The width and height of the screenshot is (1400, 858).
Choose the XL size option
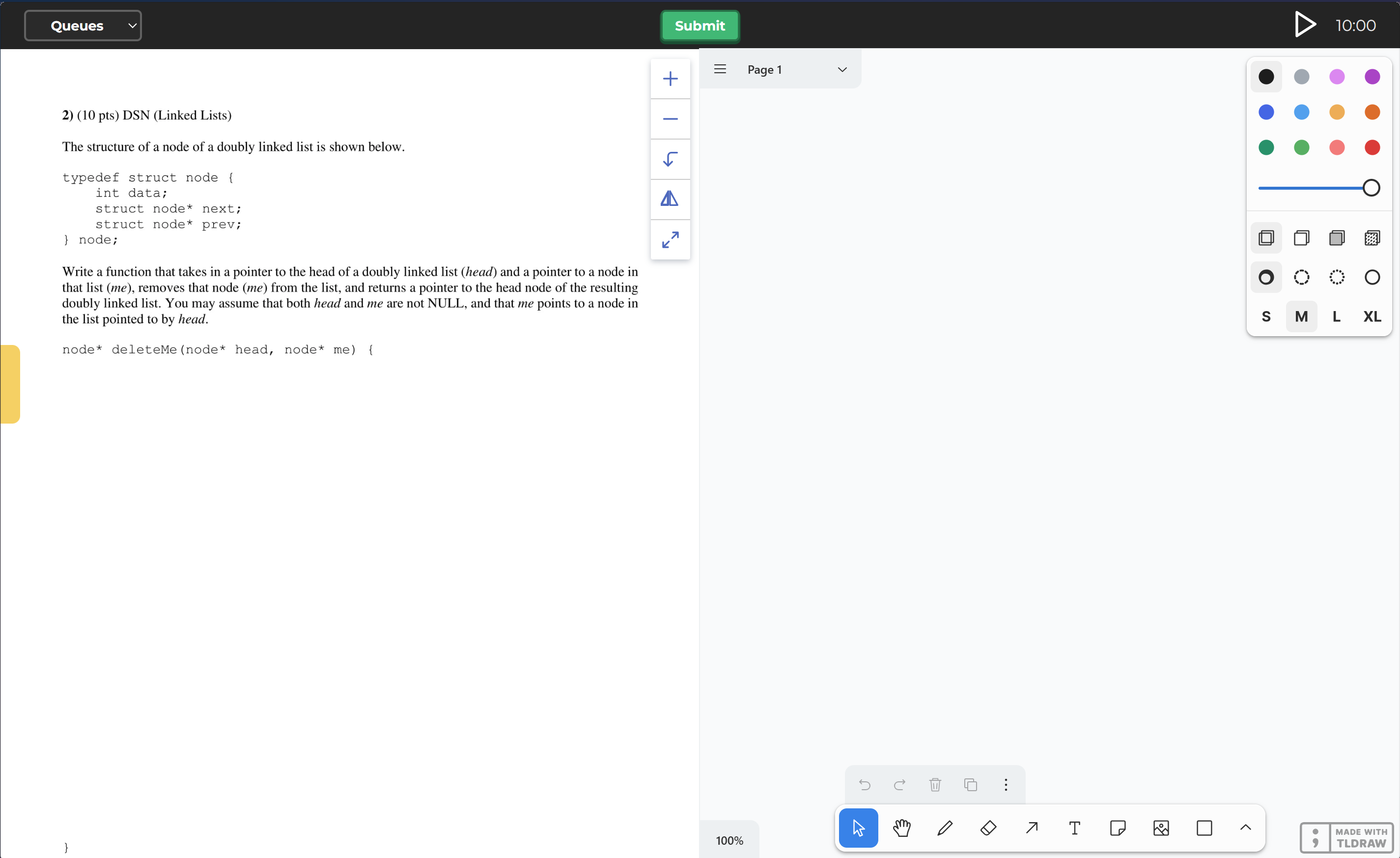1372,316
